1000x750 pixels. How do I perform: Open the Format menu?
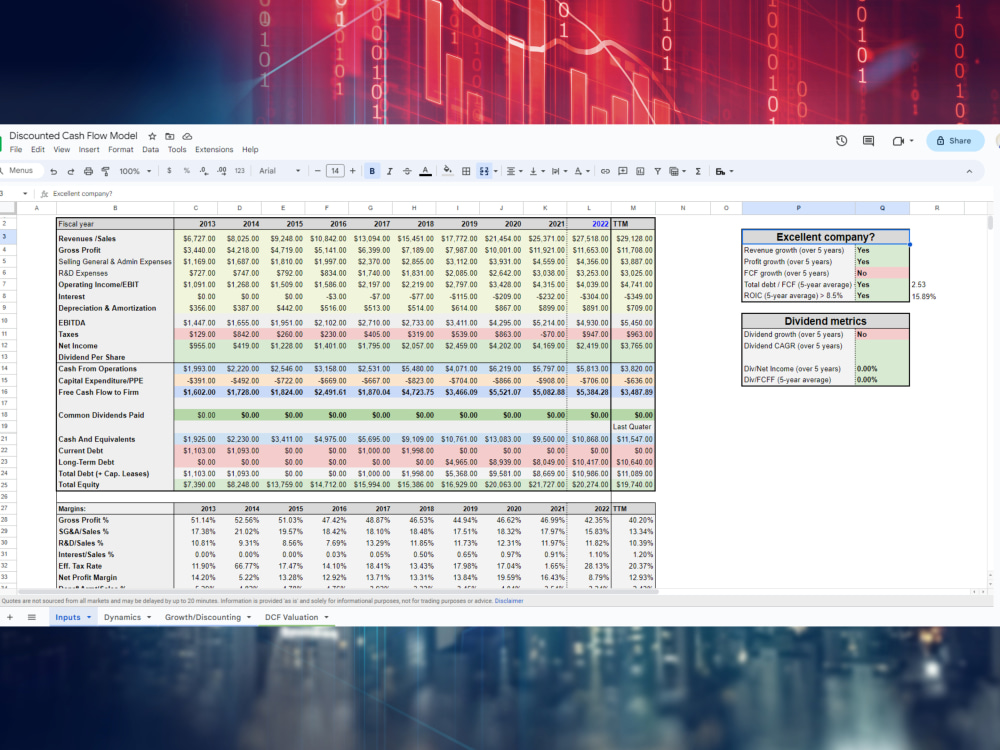click(x=121, y=149)
